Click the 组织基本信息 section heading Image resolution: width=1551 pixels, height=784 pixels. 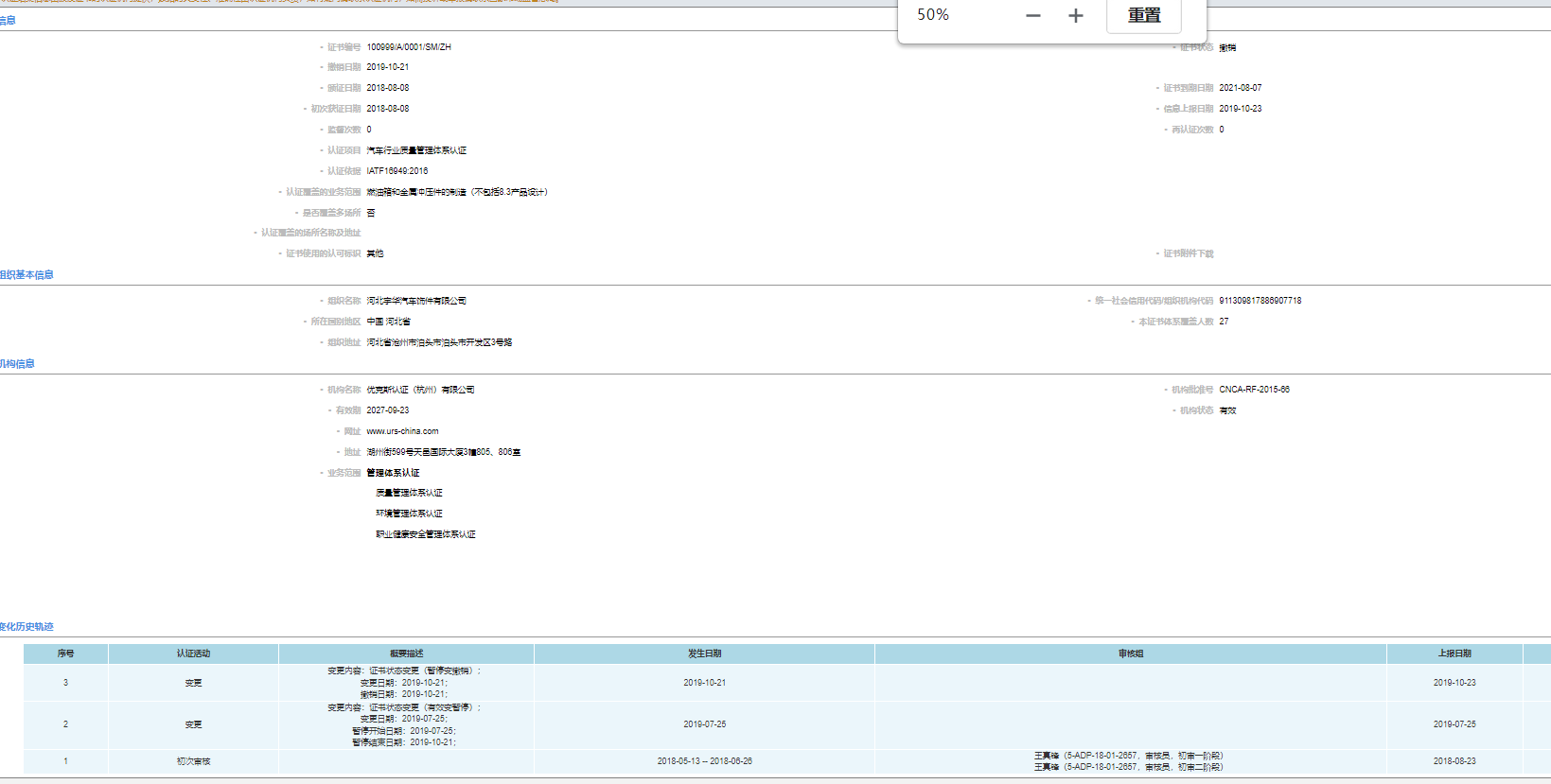(x=26, y=275)
